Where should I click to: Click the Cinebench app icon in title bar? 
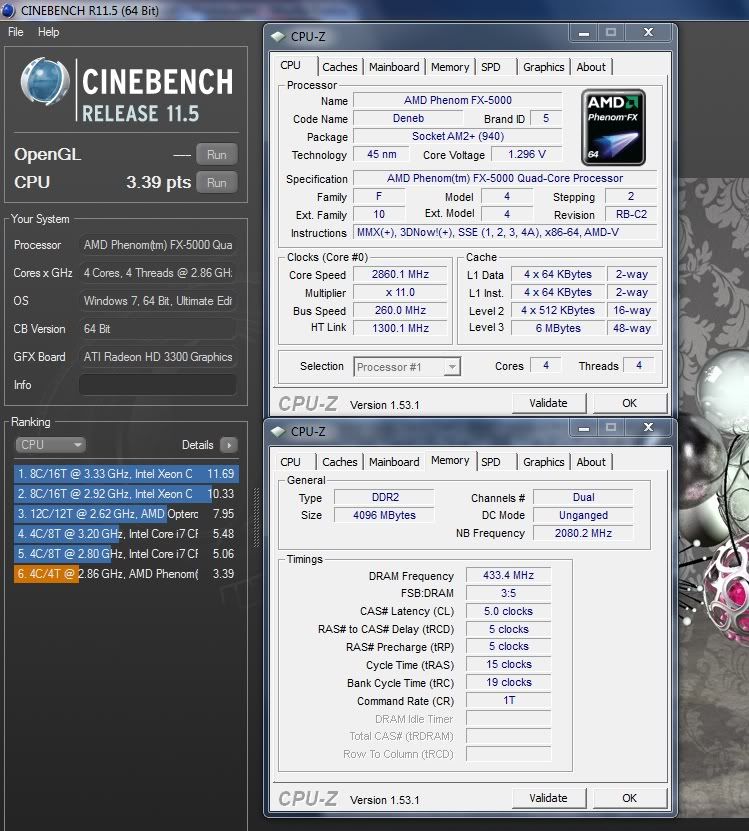8,10
